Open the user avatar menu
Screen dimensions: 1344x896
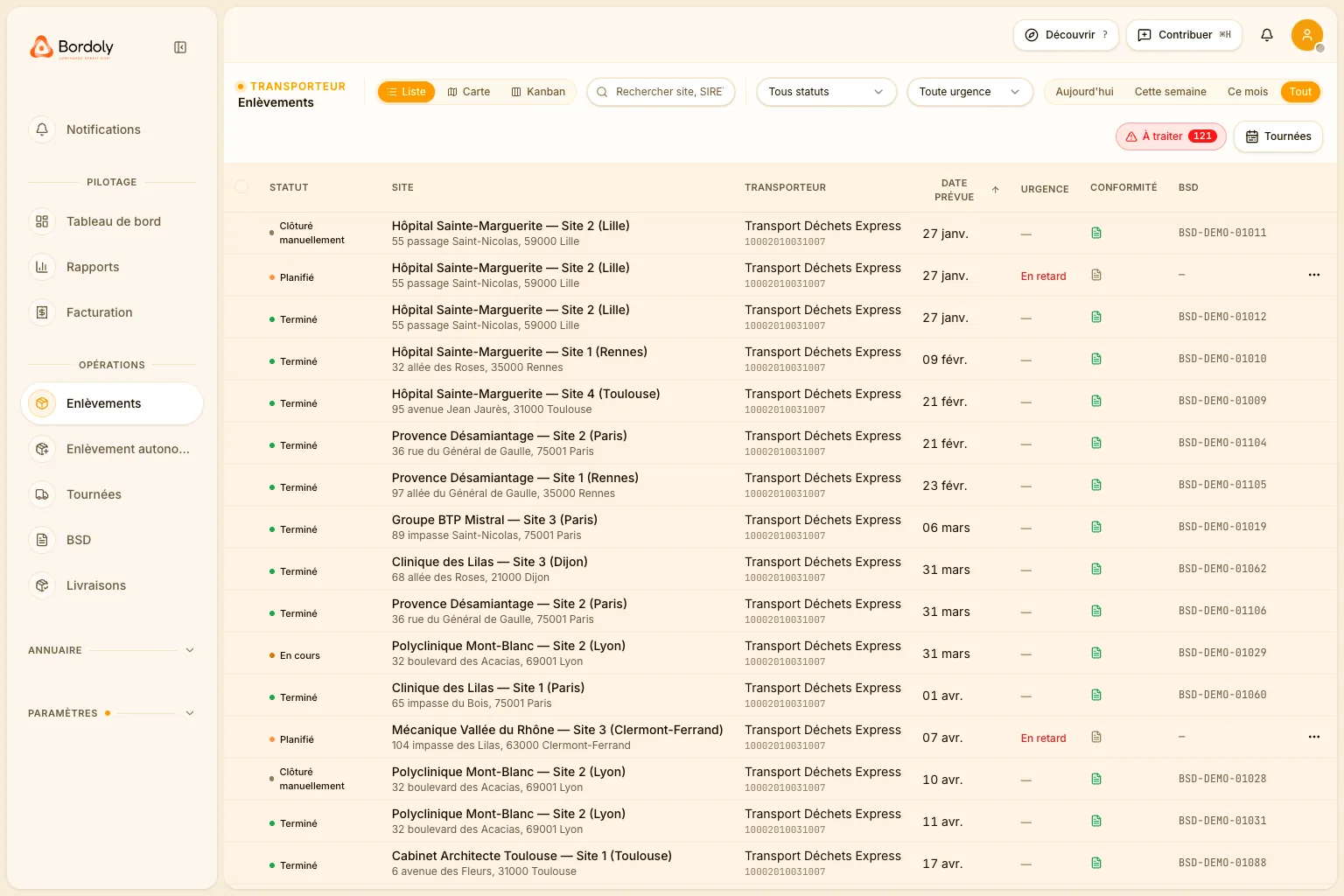(x=1306, y=35)
